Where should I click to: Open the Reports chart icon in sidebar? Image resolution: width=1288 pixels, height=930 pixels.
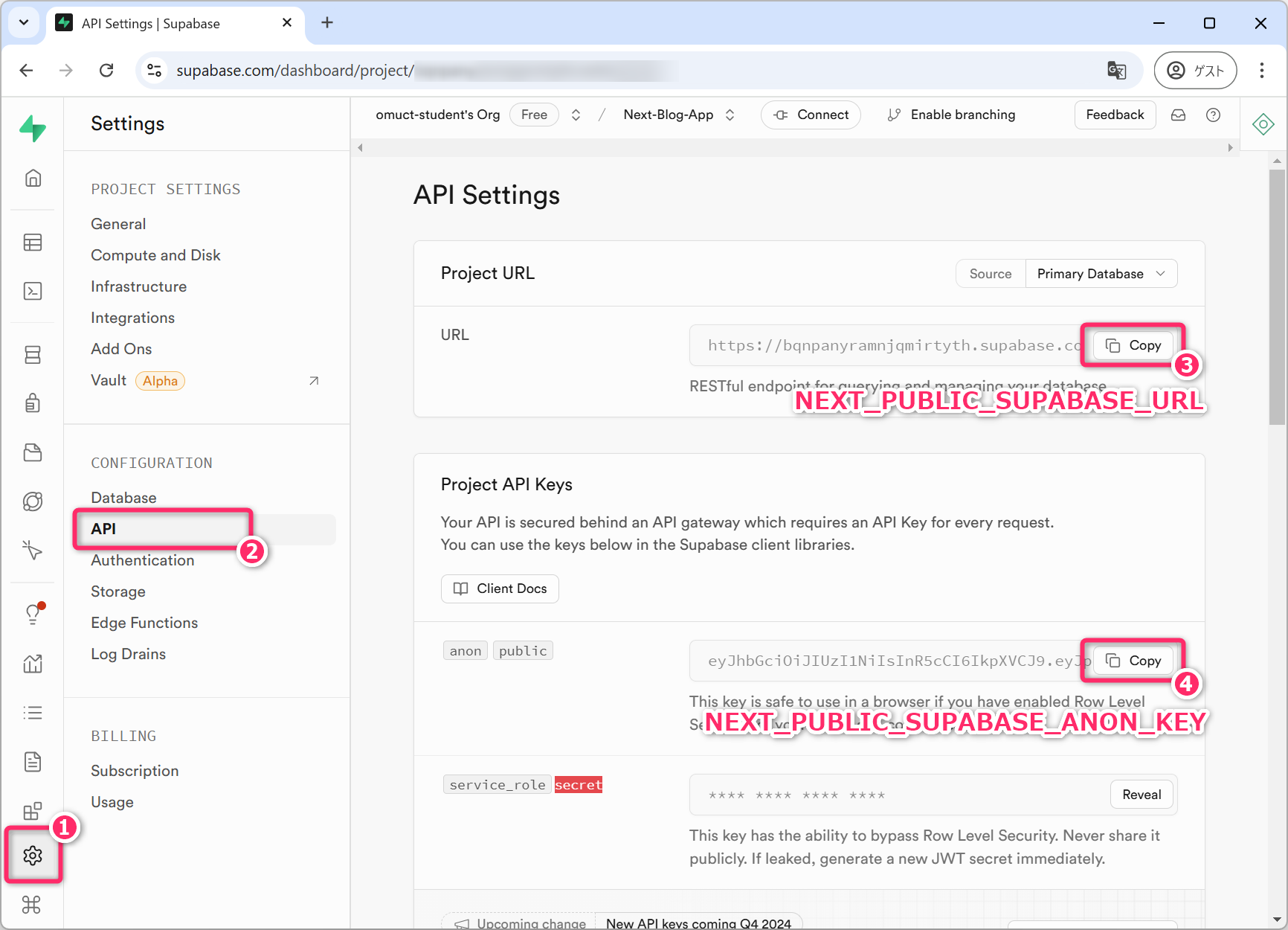[33, 664]
